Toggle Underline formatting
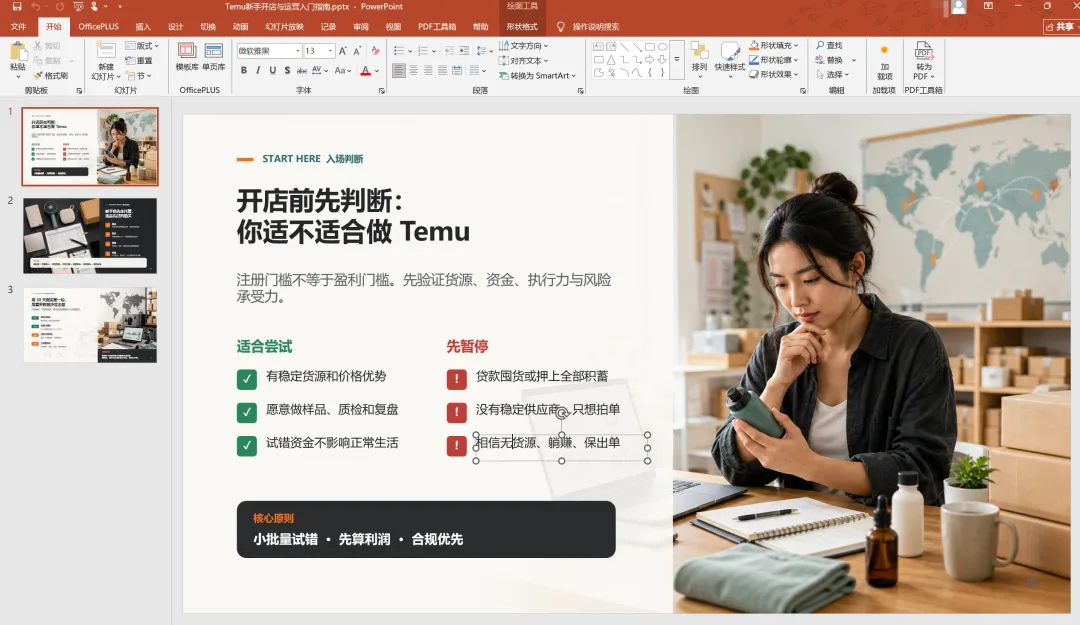The width and height of the screenshot is (1080, 625). (x=273, y=70)
